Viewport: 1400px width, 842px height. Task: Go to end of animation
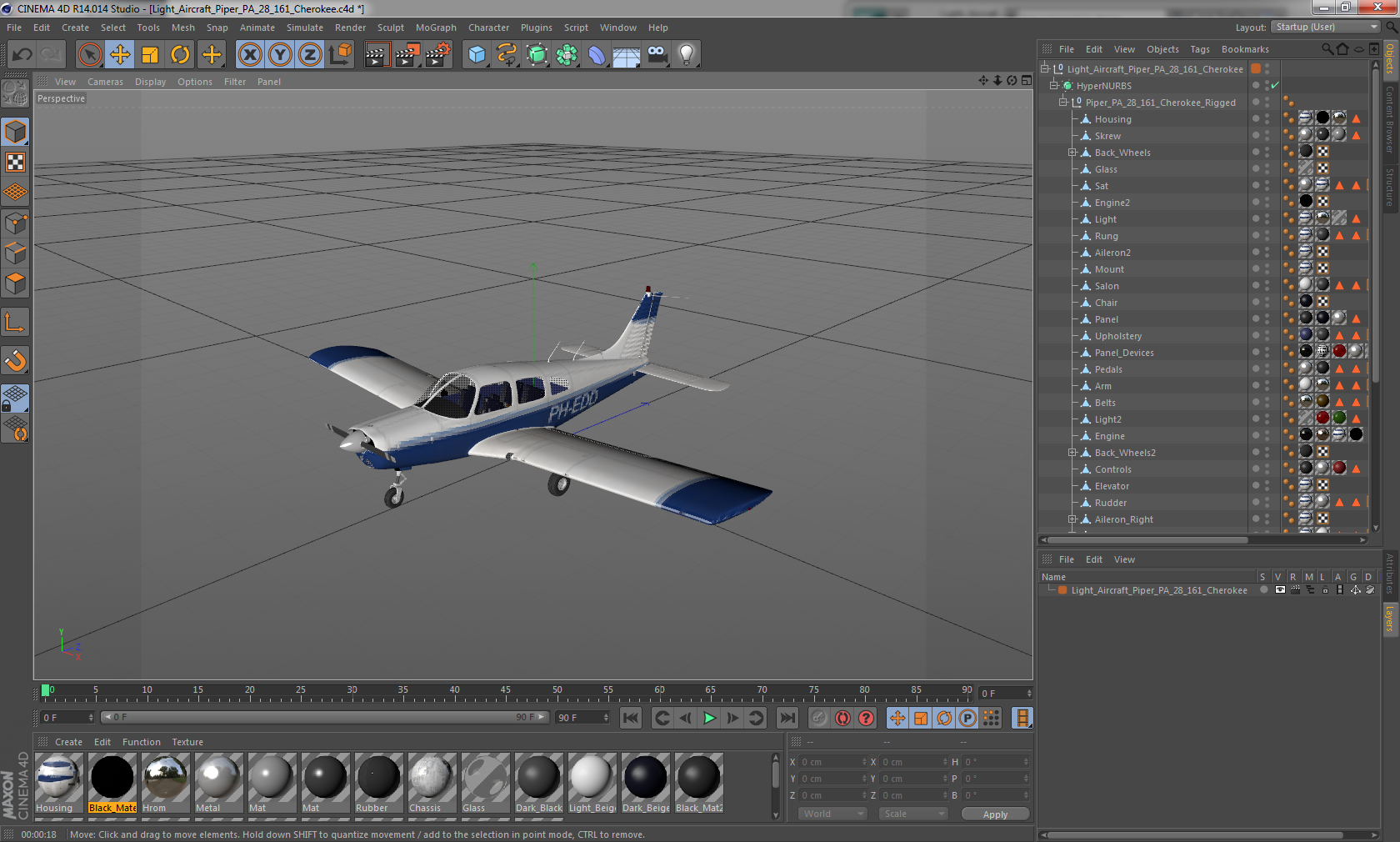[x=787, y=718]
